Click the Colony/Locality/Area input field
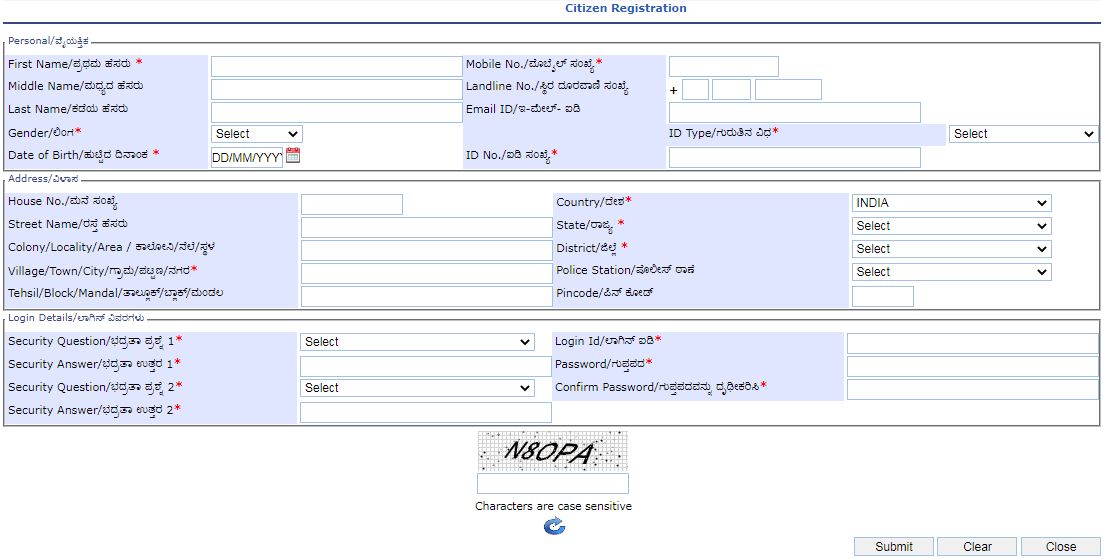The image size is (1107, 559). point(426,251)
